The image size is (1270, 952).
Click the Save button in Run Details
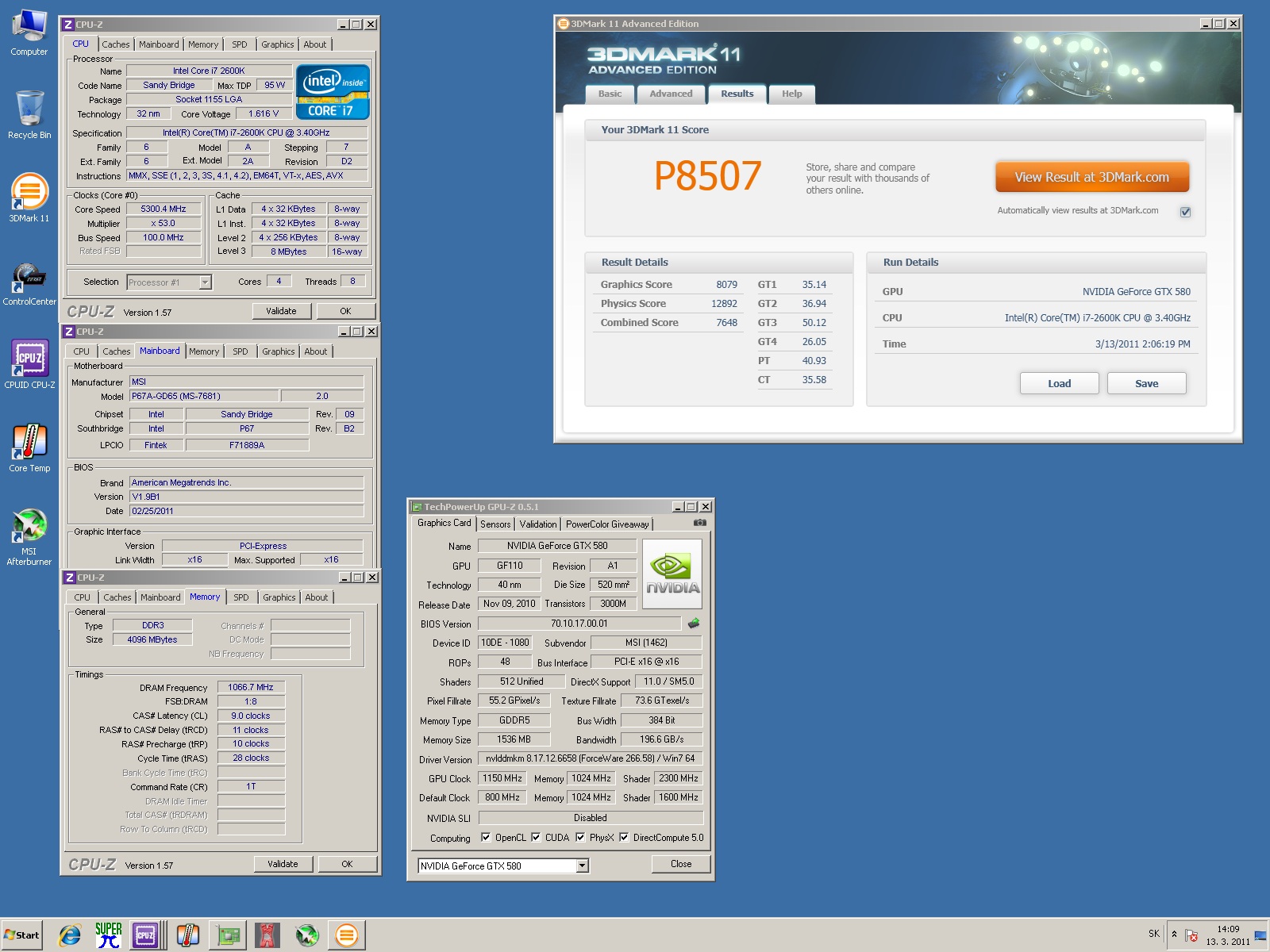(x=1147, y=383)
